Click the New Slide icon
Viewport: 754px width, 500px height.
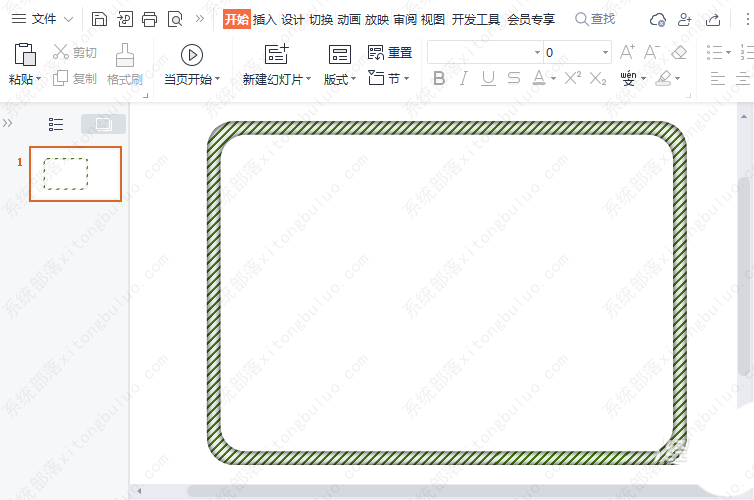[276, 55]
